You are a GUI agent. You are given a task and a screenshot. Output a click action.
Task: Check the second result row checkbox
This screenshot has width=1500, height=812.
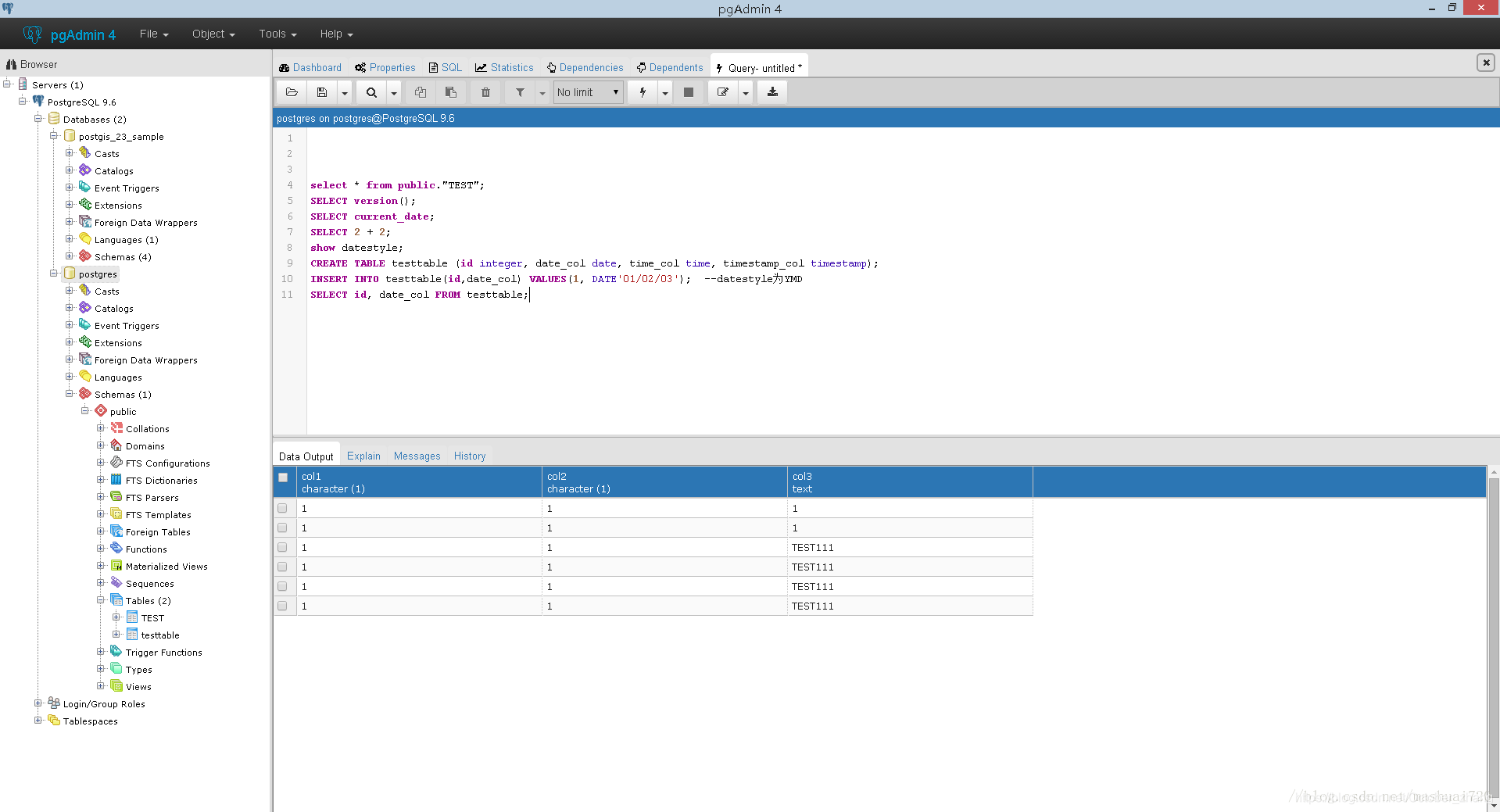282,528
